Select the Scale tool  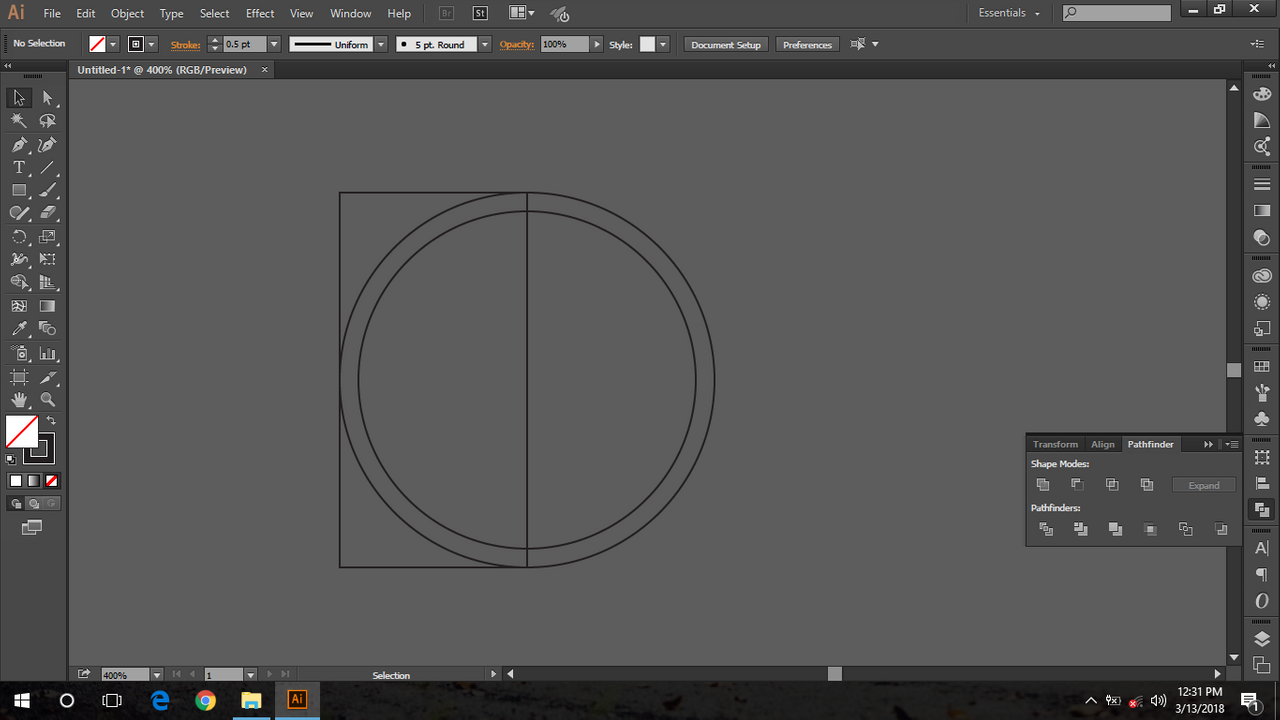(47, 237)
